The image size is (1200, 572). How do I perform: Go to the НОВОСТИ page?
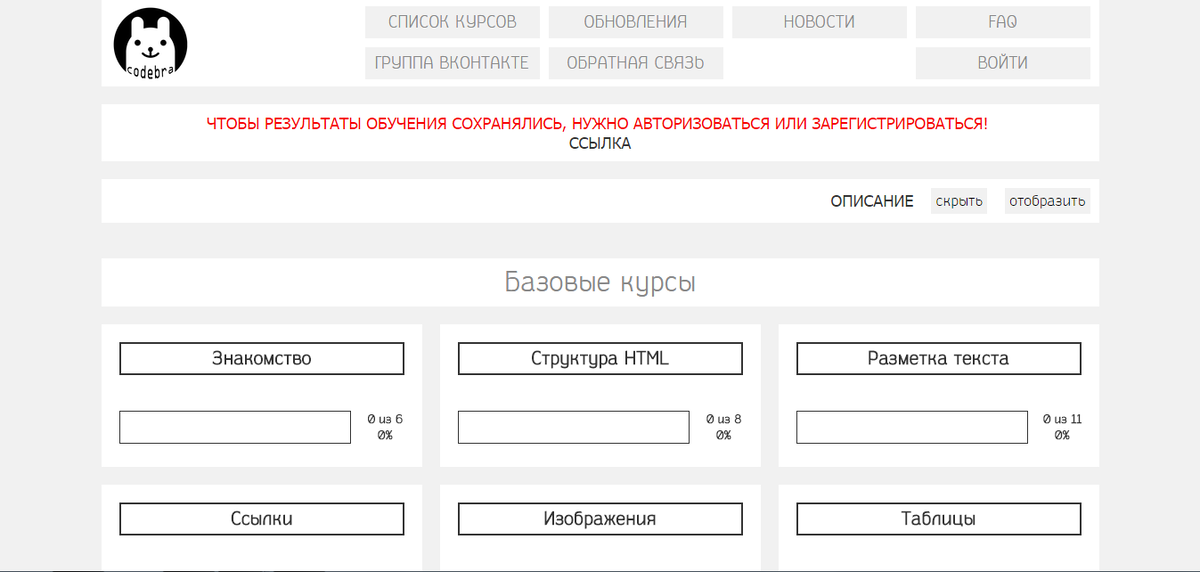[x=819, y=22]
